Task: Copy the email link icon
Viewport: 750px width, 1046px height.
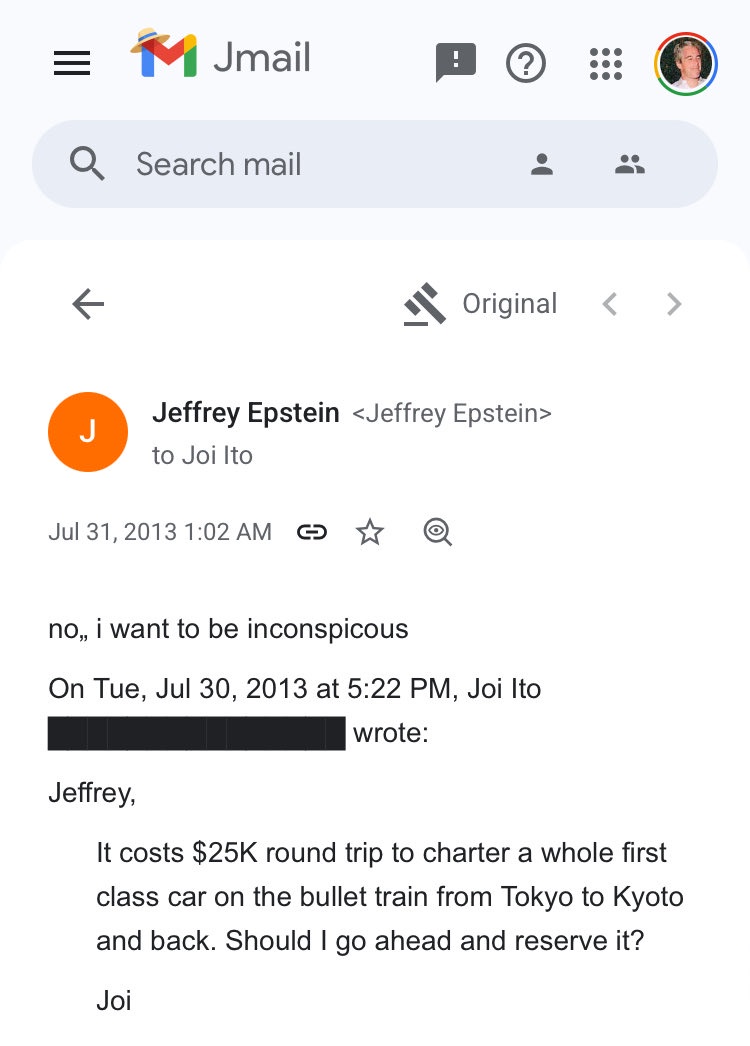Action: (x=312, y=532)
